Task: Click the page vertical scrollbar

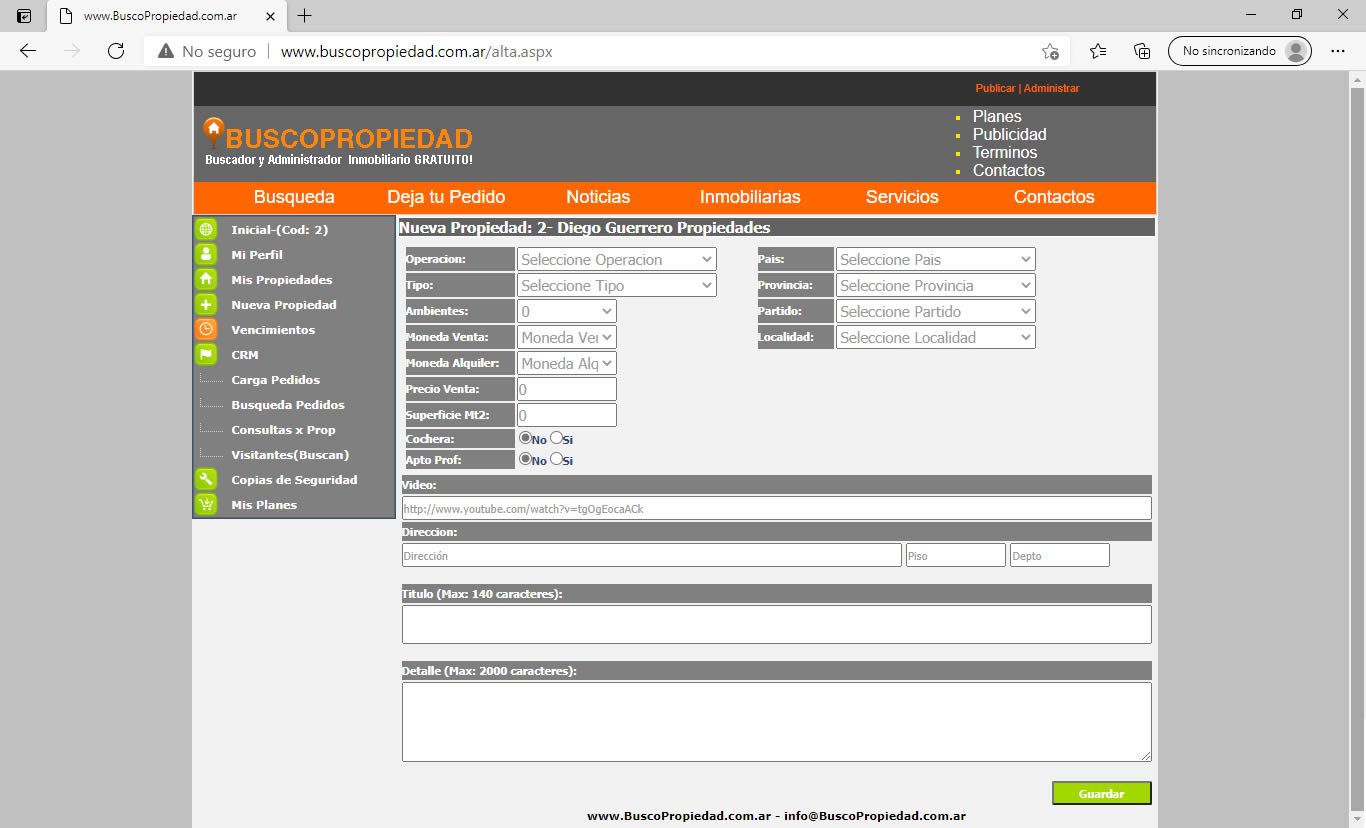Action: pos(1357,450)
